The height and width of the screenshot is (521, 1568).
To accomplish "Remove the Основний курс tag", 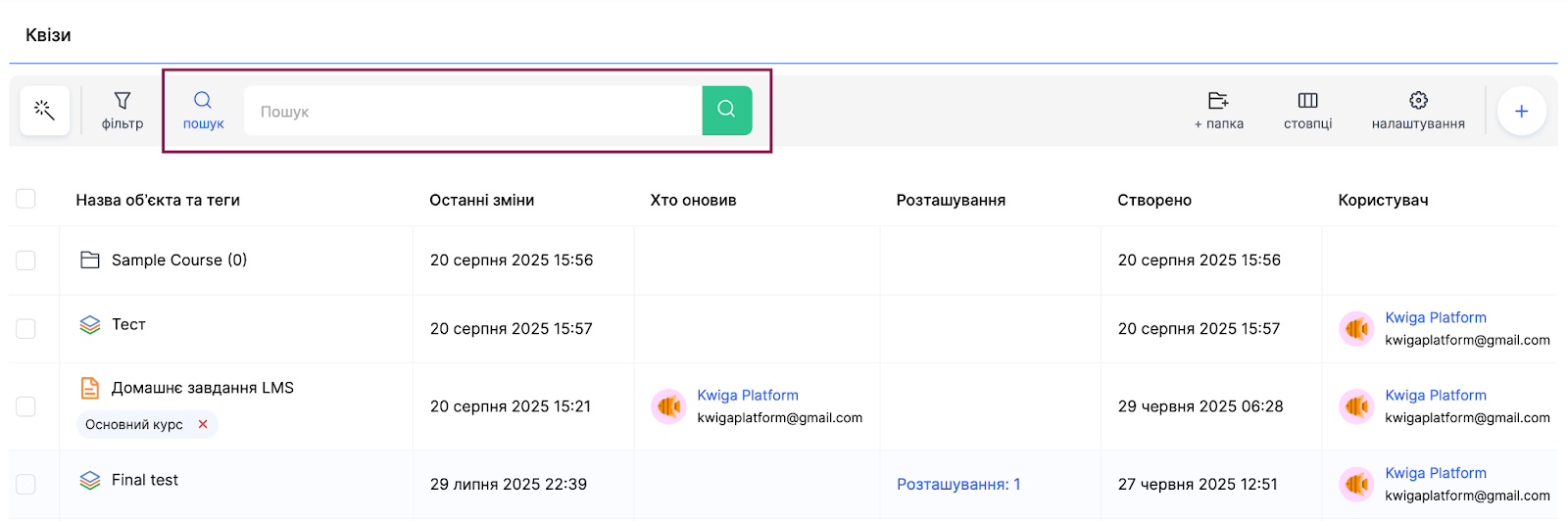I will [203, 424].
